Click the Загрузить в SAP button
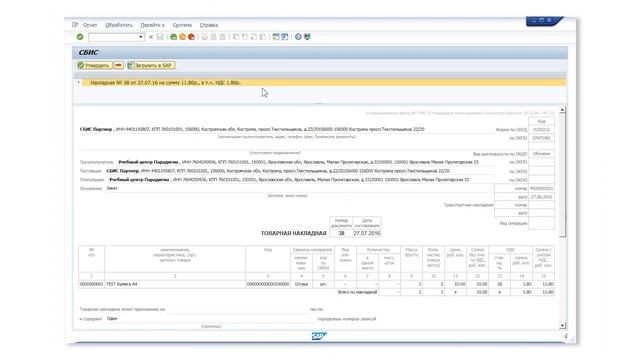The width and height of the screenshot is (640, 360). [x=151, y=65]
